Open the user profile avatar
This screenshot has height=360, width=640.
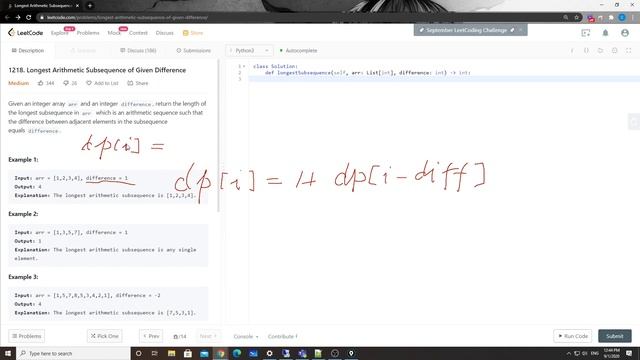click(x=625, y=33)
